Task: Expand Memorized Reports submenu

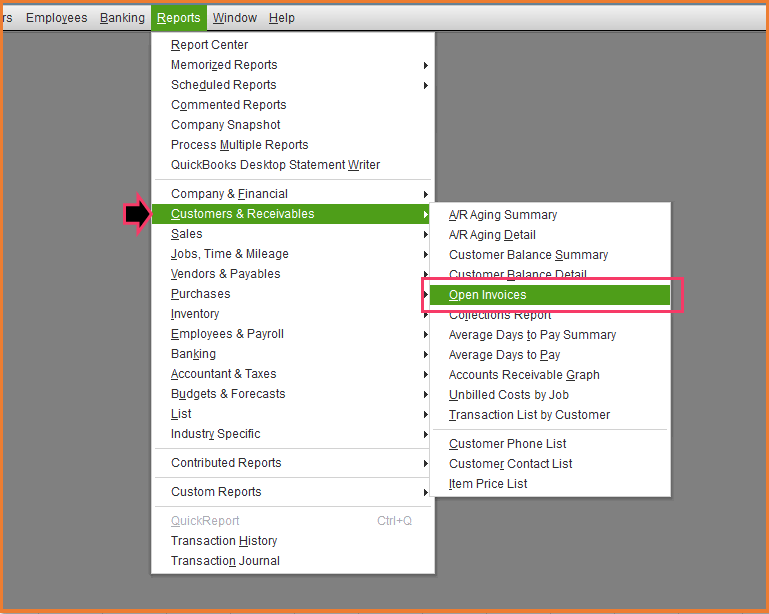Action: point(293,65)
